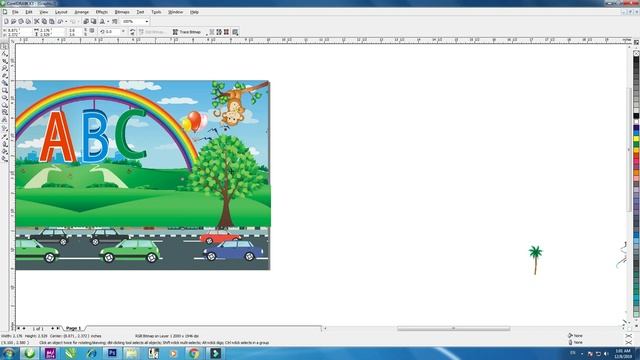This screenshot has height=360, width=640.
Task: Open the Edit menu
Action: 29,12
